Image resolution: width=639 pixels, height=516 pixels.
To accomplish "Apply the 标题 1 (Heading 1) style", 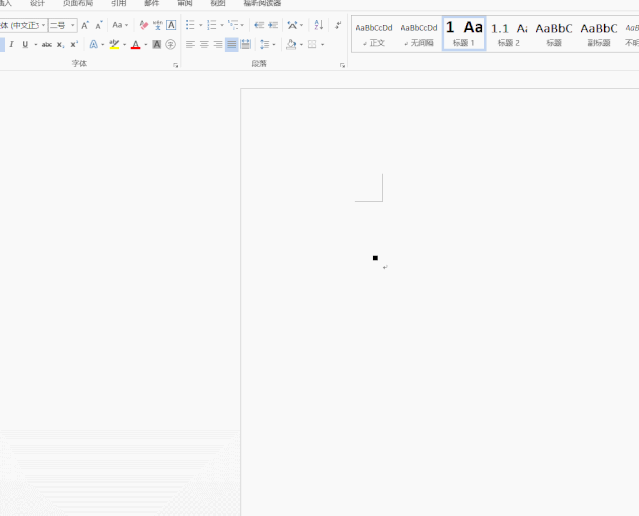I will (464, 34).
